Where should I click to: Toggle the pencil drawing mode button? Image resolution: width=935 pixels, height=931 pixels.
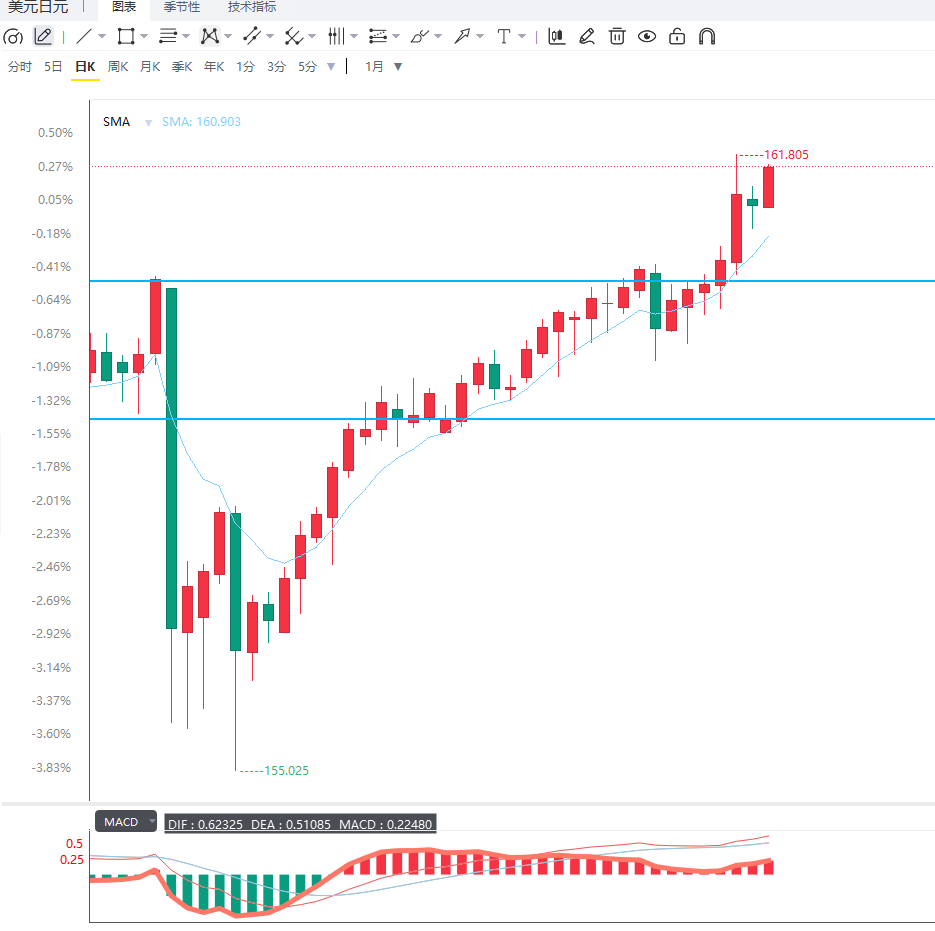click(x=43, y=36)
